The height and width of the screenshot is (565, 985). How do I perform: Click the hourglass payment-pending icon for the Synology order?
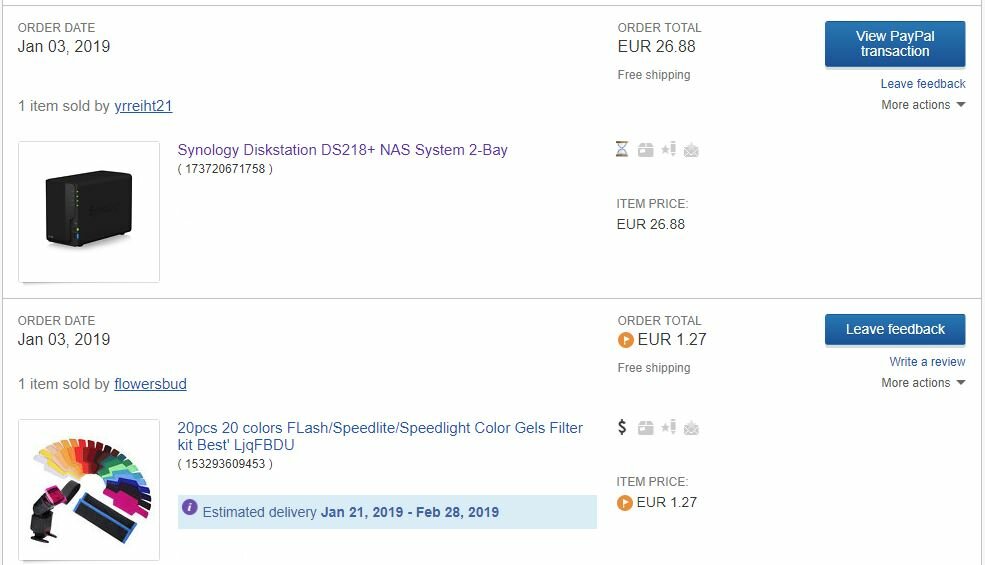pos(622,150)
